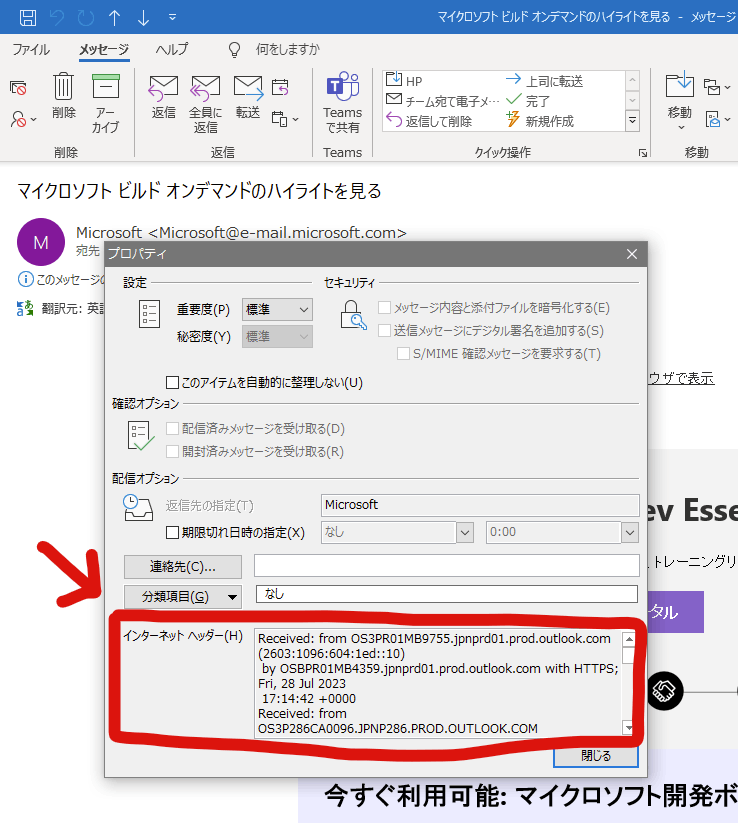738x823 pixels.
Task: Select 上司に転送 quick step
Action: click(x=544, y=81)
